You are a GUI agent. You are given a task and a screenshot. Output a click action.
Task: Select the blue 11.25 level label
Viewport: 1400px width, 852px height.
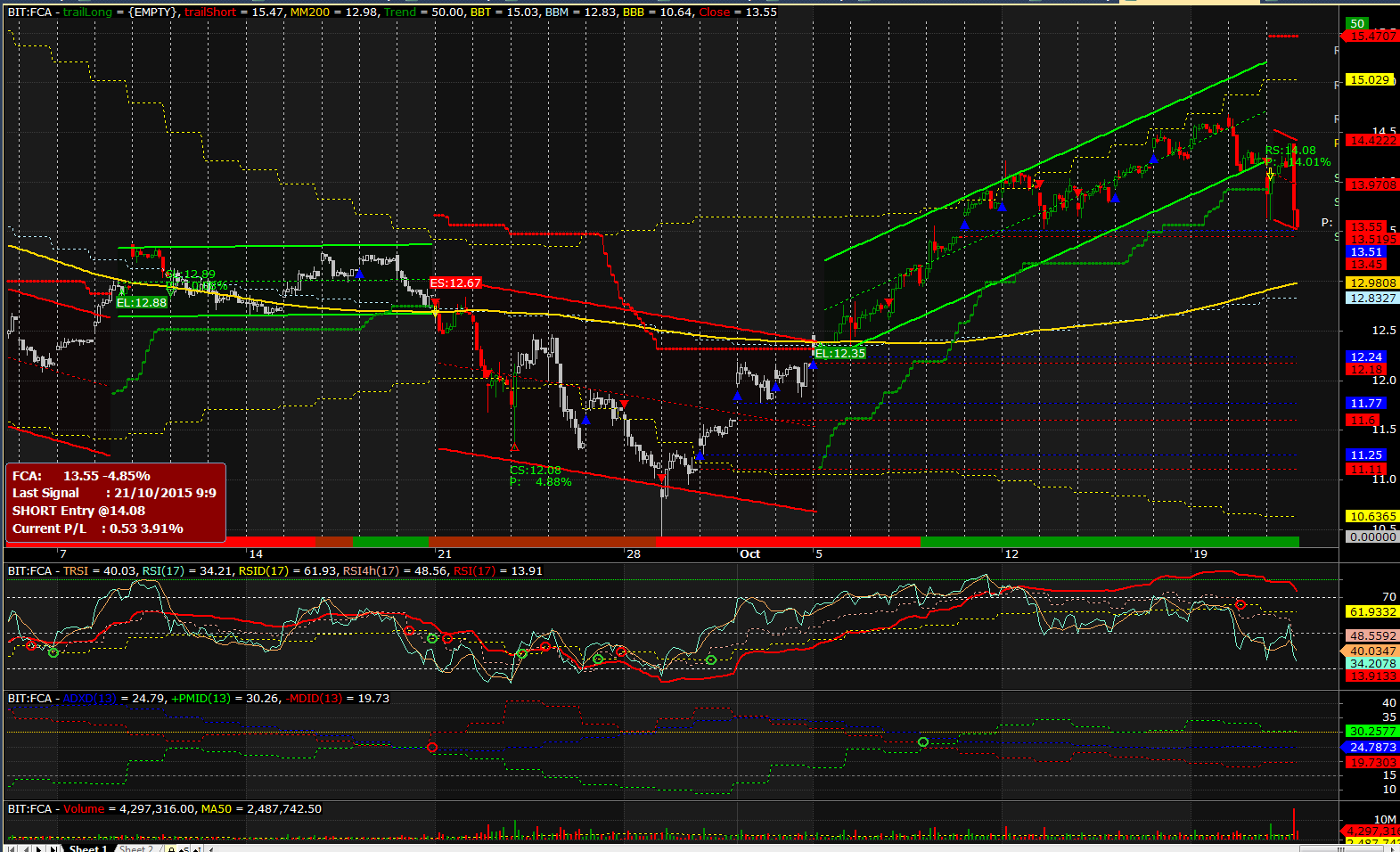point(1366,455)
